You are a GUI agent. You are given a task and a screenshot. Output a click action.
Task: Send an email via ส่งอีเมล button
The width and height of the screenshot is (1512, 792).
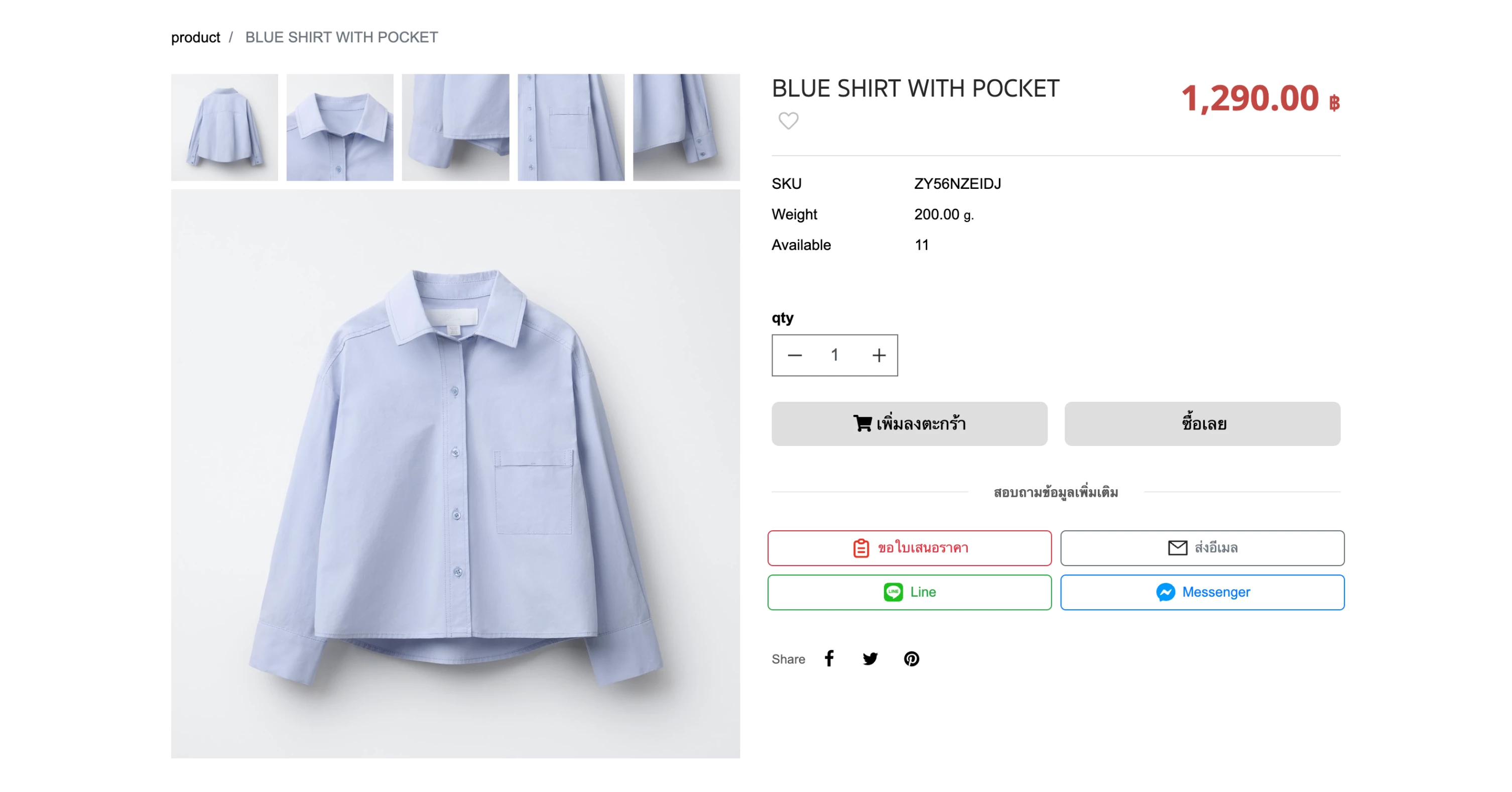pos(1201,548)
